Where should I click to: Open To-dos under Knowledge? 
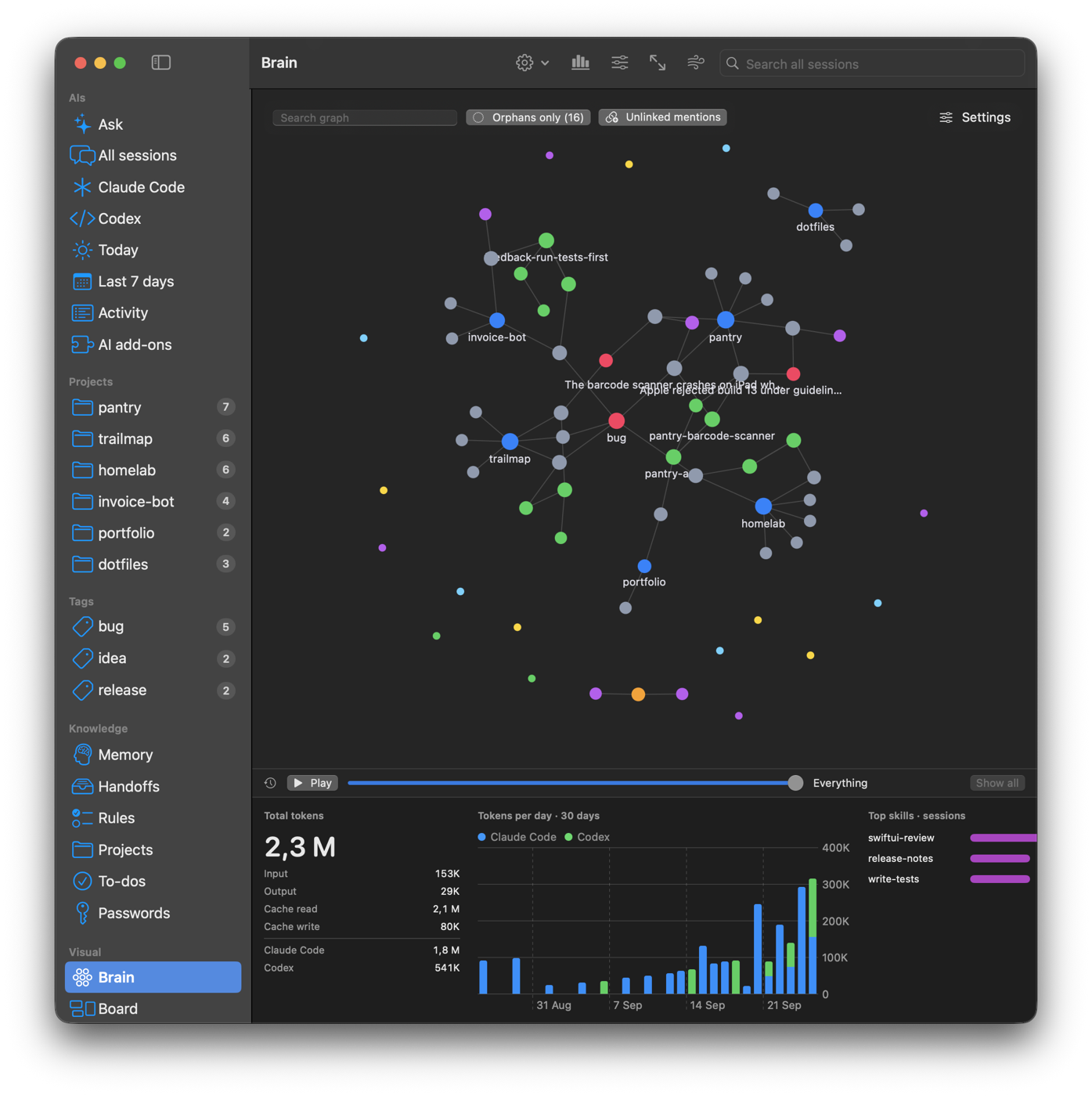click(153, 881)
